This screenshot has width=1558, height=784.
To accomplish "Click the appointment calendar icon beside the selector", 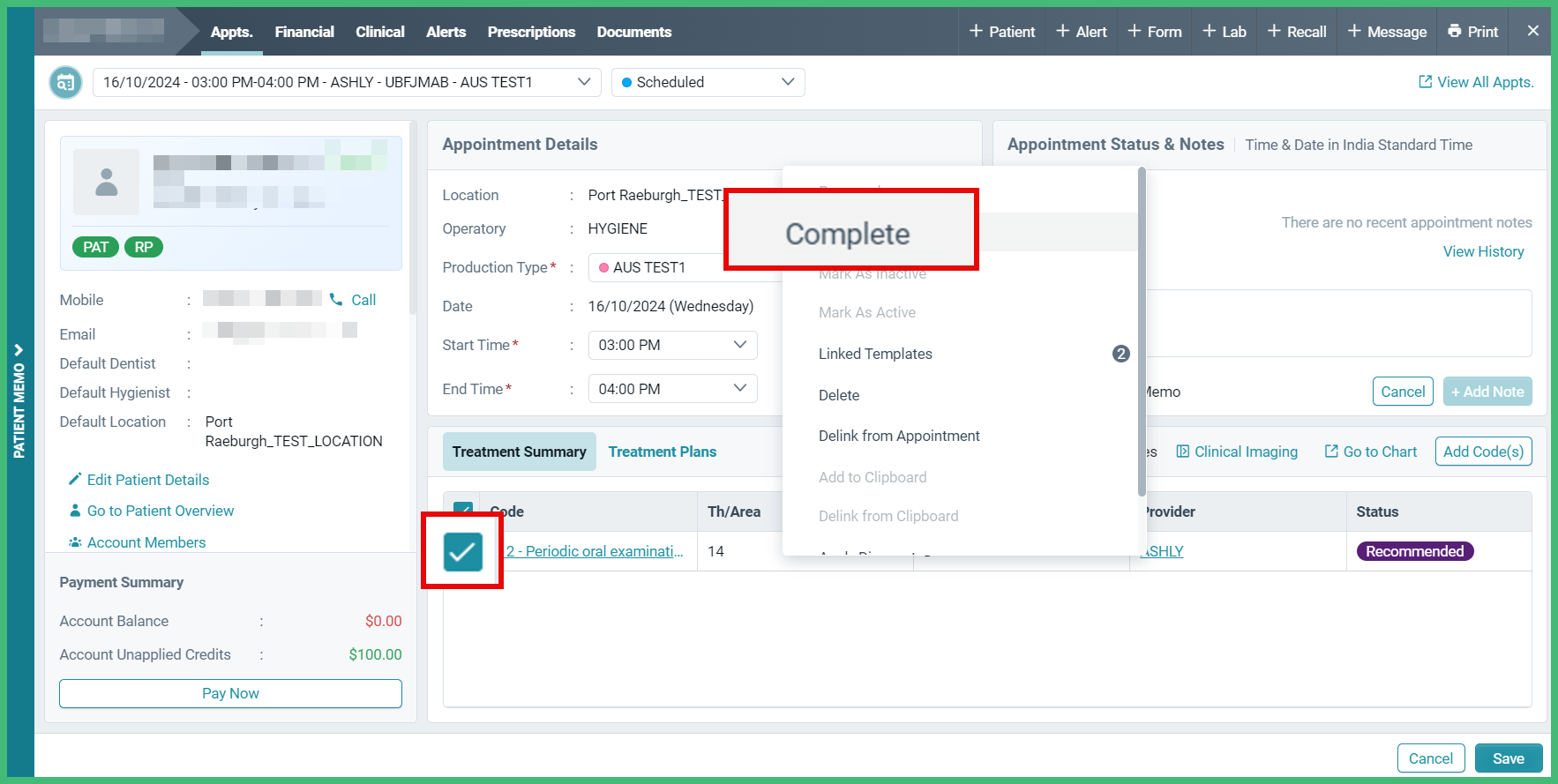I will tap(65, 83).
